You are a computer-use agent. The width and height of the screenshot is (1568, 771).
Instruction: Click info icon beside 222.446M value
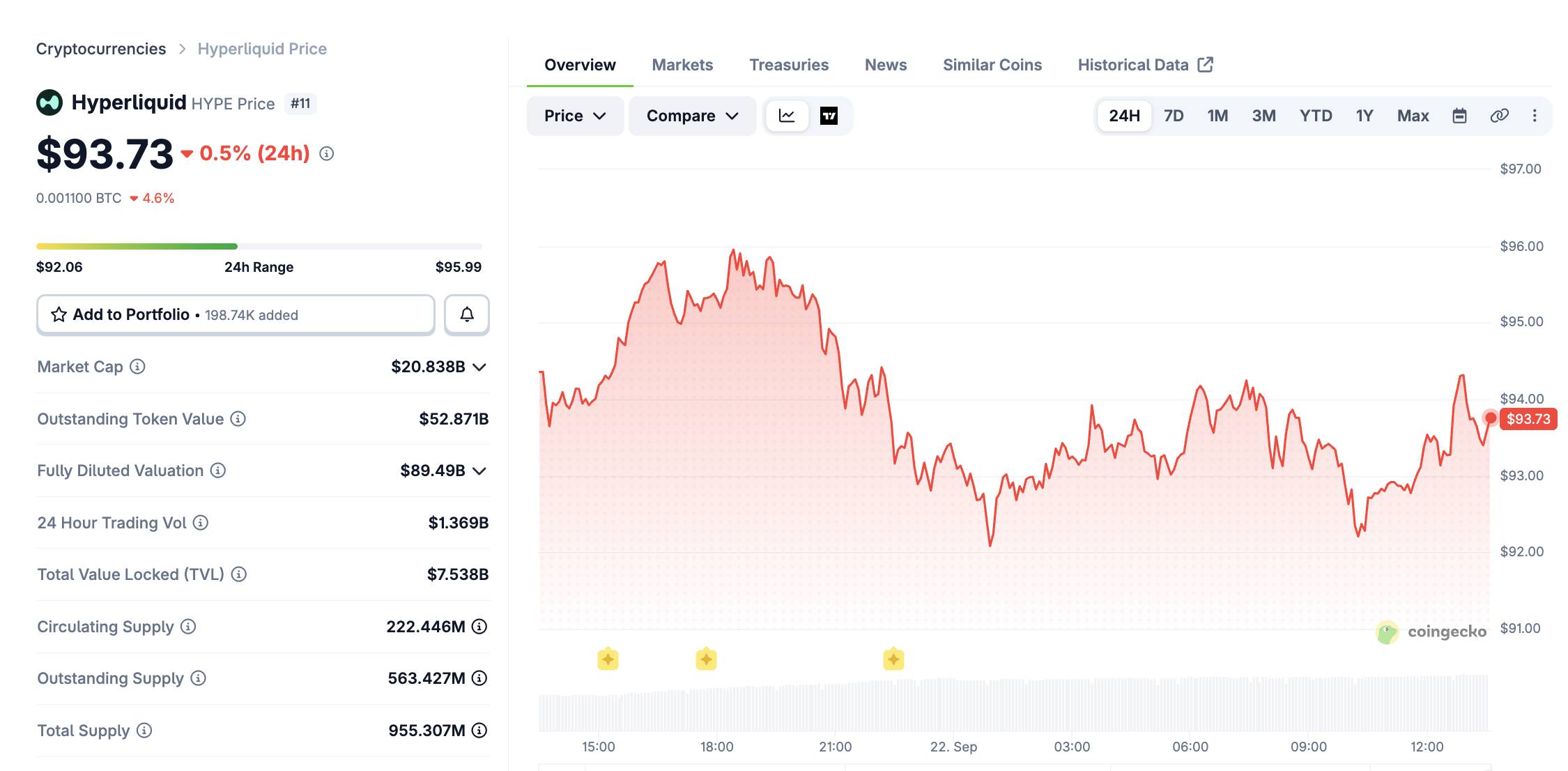pyautogui.click(x=479, y=627)
